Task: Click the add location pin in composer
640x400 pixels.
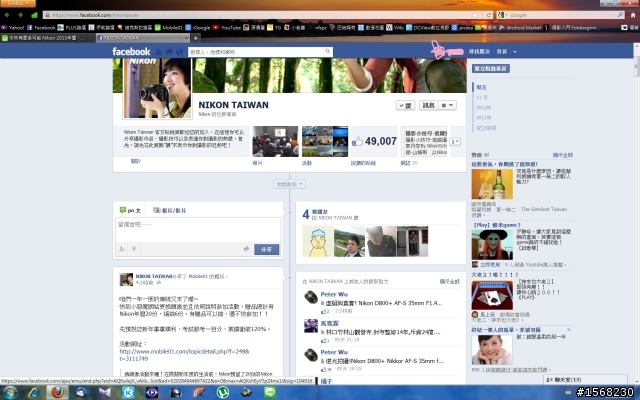Action: [134, 249]
